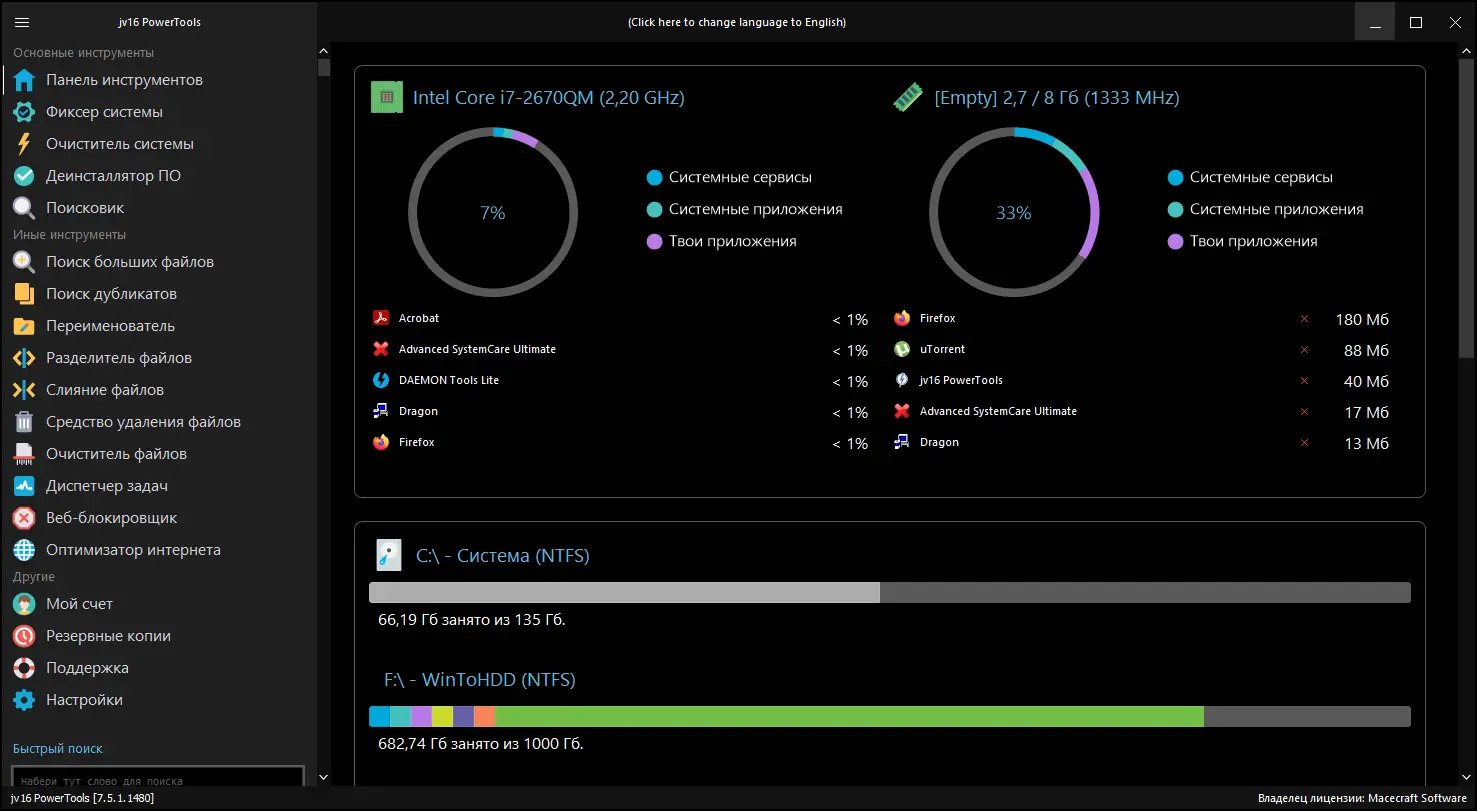
Task: Click the yellow icon for Поиск дубликатов
Action: [x=25, y=294]
